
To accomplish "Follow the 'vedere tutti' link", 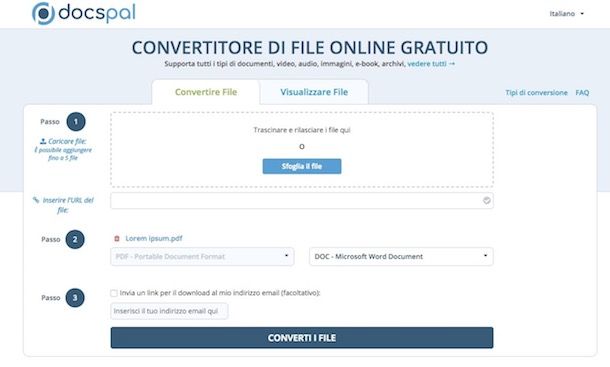I will [x=431, y=64].
